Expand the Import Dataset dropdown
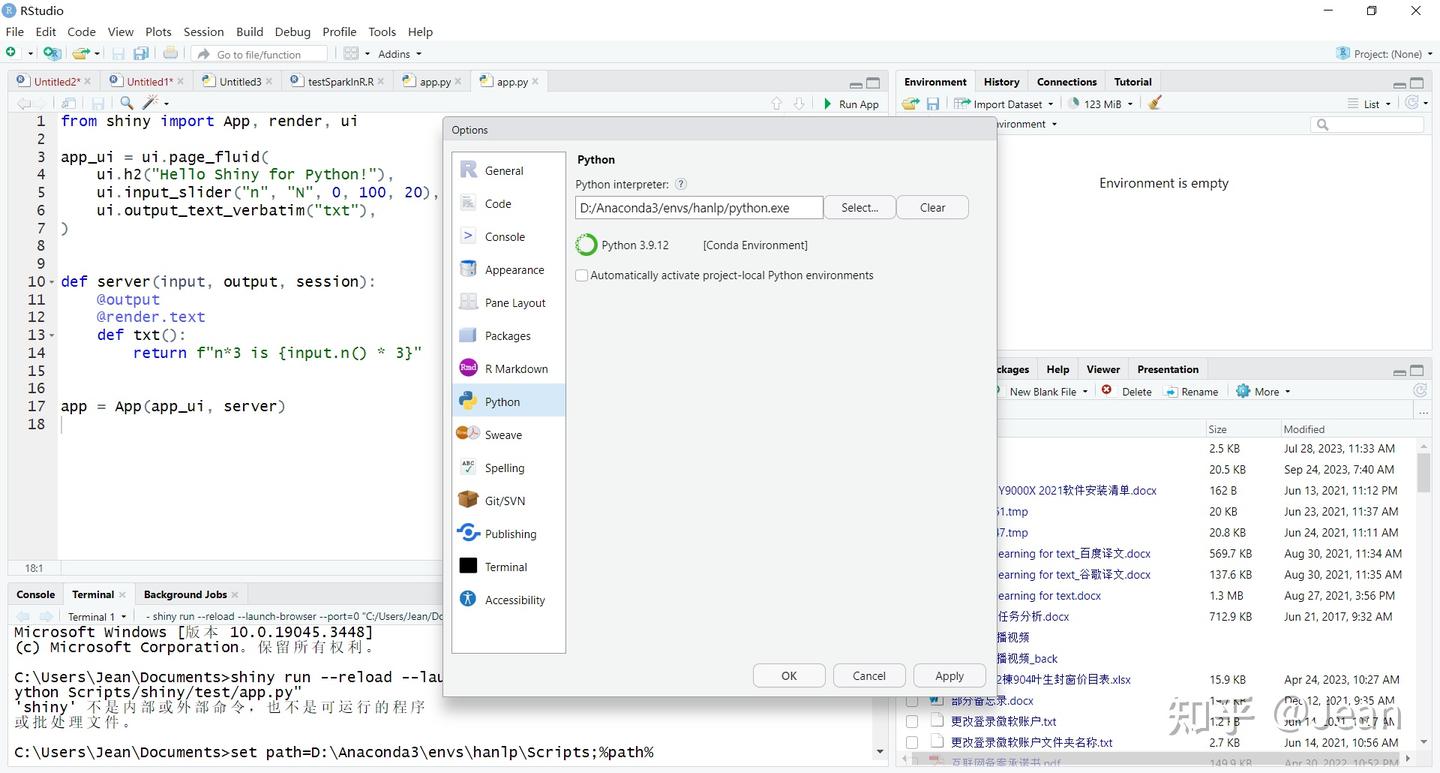This screenshot has height=773, width=1440. [x=1006, y=103]
